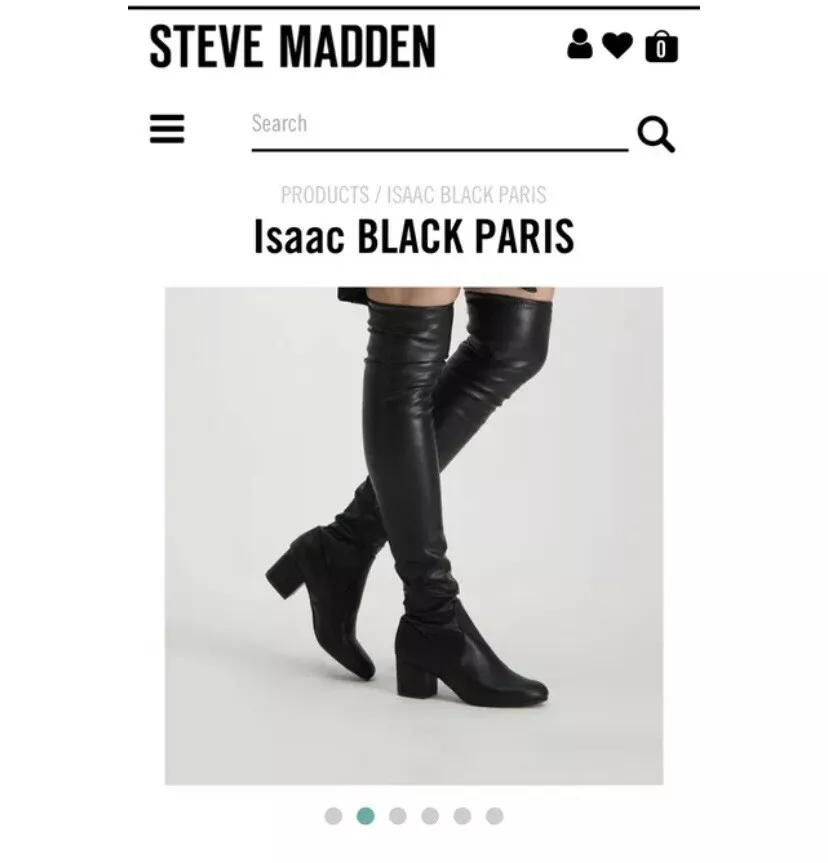Viewport: 828px width, 863px height.
Task: Open the shopping bag icon
Action: (661, 46)
